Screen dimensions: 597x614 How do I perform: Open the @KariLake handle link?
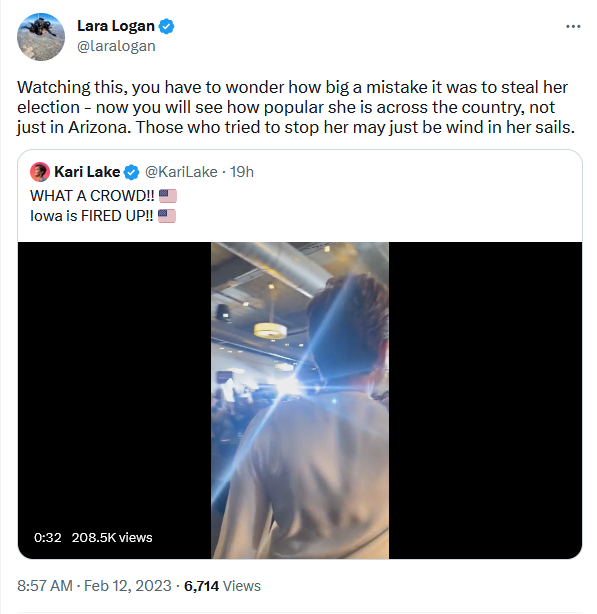[x=181, y=172]
